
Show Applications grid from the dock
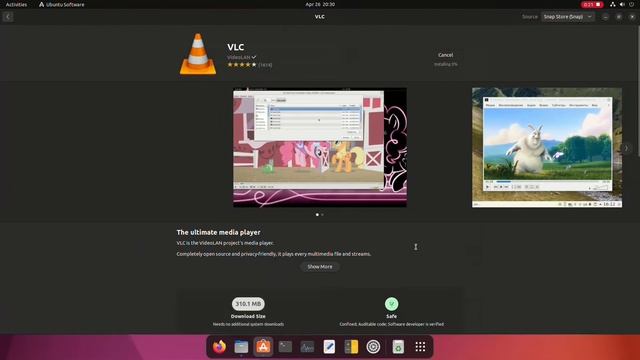tap(420, 347)
